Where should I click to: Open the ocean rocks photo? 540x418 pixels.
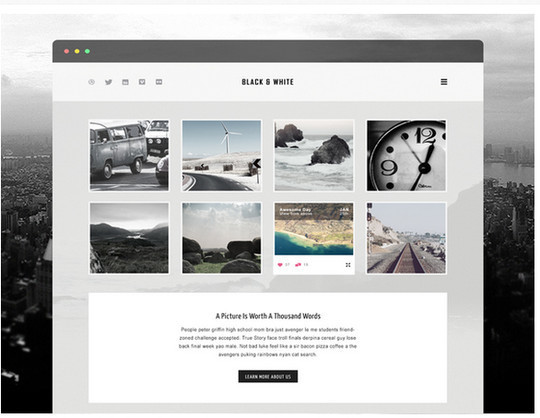(x=314, y=155)
